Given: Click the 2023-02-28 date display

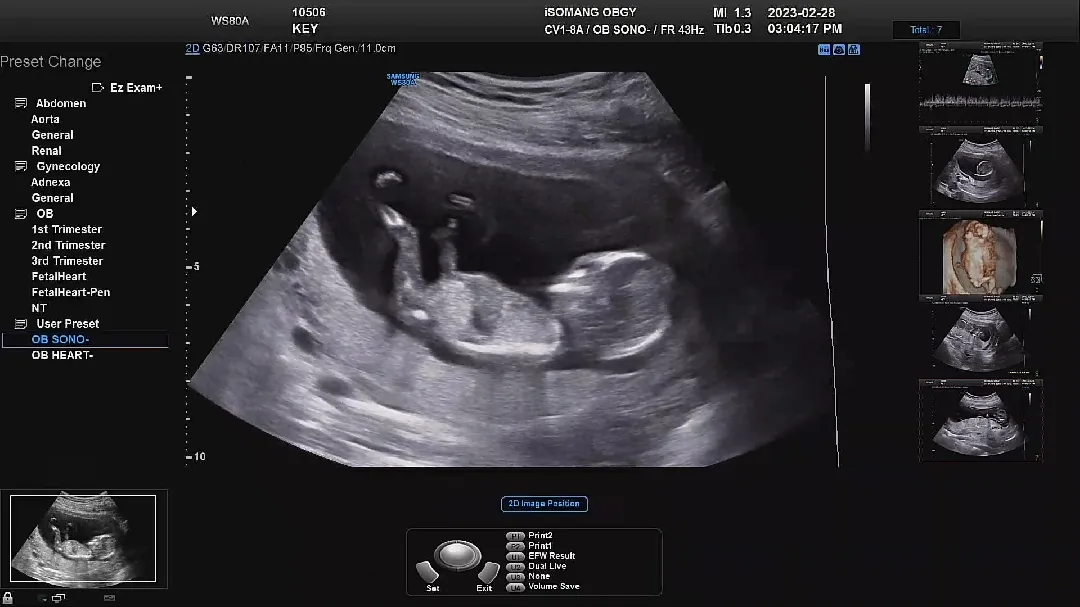Looking at the screenshot, I should tap(801, 12).
